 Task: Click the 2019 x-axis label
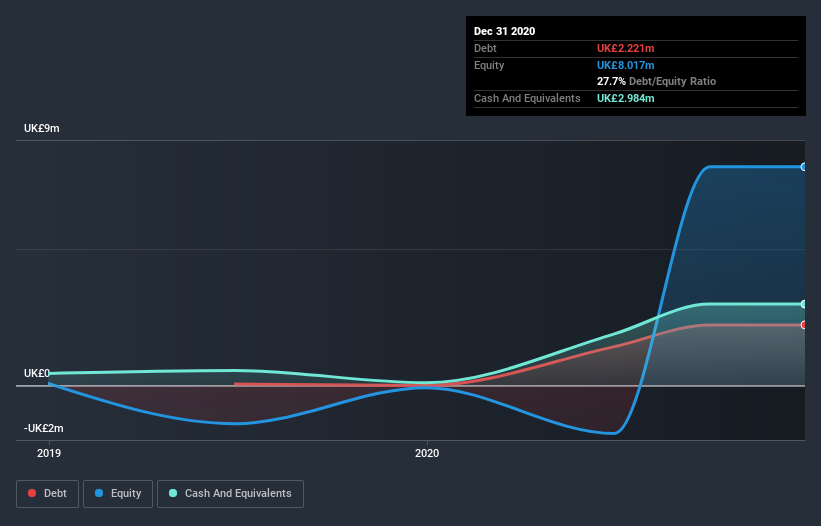click(49, 453)
